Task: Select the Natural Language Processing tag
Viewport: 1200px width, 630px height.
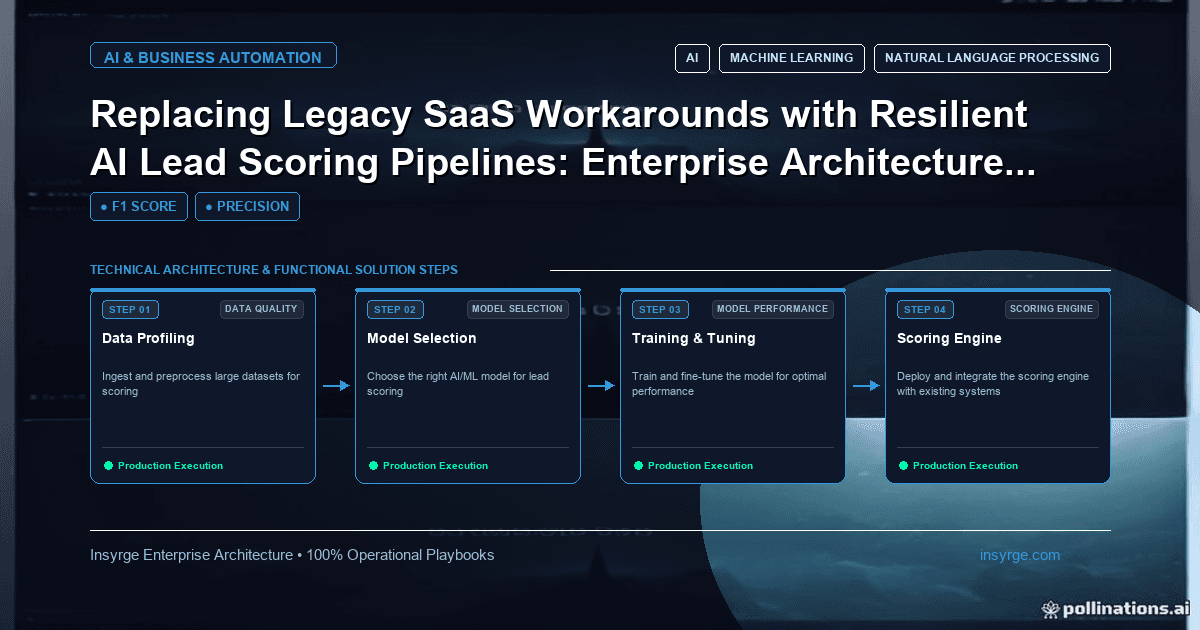Action: point(992,58)
